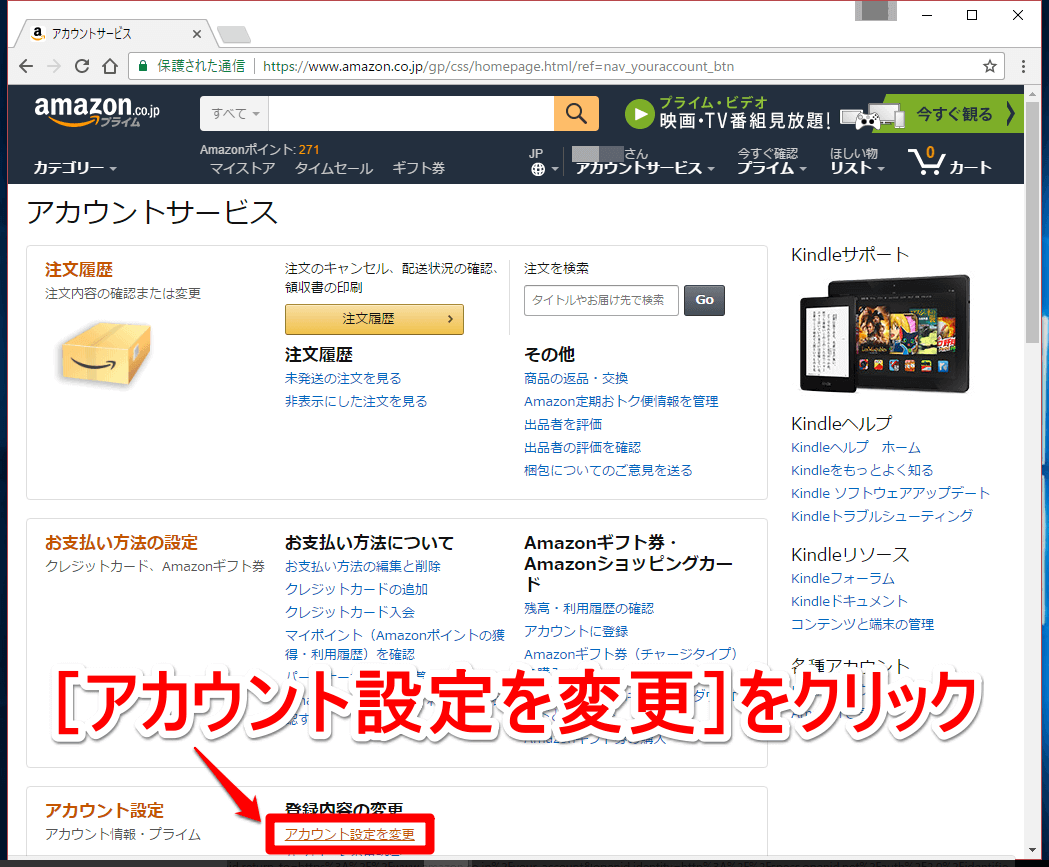Reload the page
Image resolution: width=1049 pixels, height=867 pixels.
[x=82, y=66]
